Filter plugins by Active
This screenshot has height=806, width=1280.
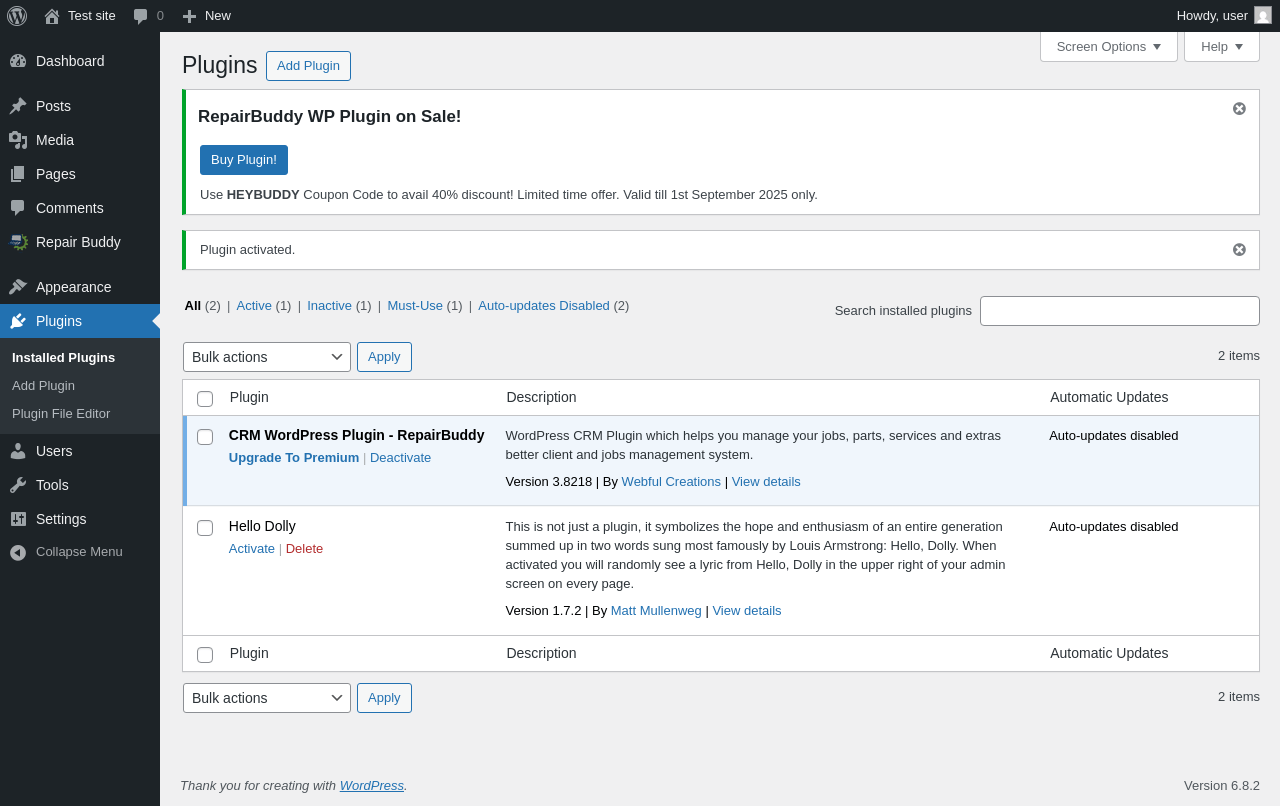pyautogui.click(x=254, y=306)
